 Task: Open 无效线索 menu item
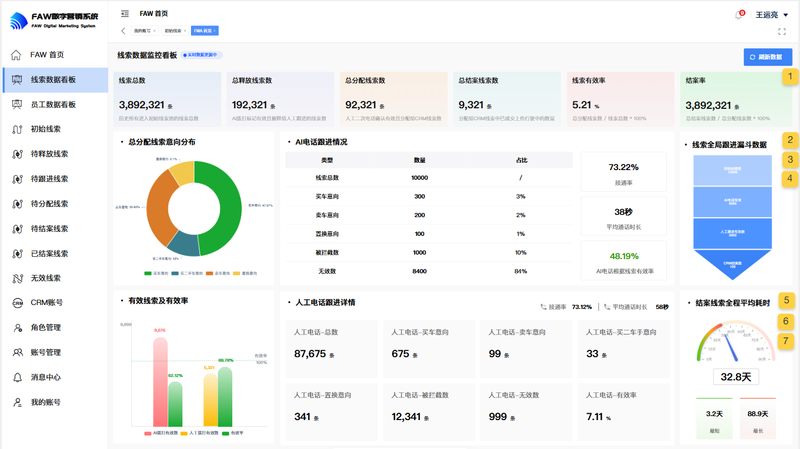[55, 278]
